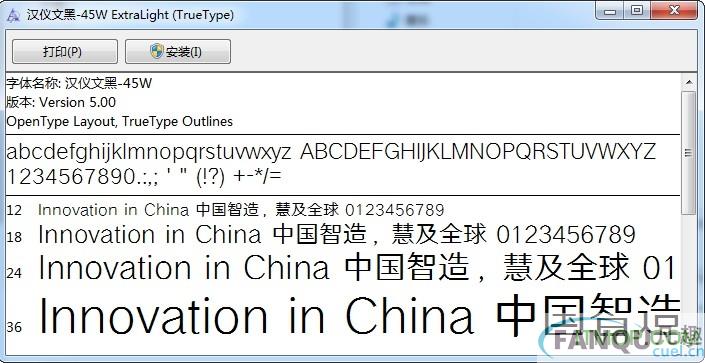
Task: Click the OpenType Layout, TrueType Outlines line
Action: 120,121
